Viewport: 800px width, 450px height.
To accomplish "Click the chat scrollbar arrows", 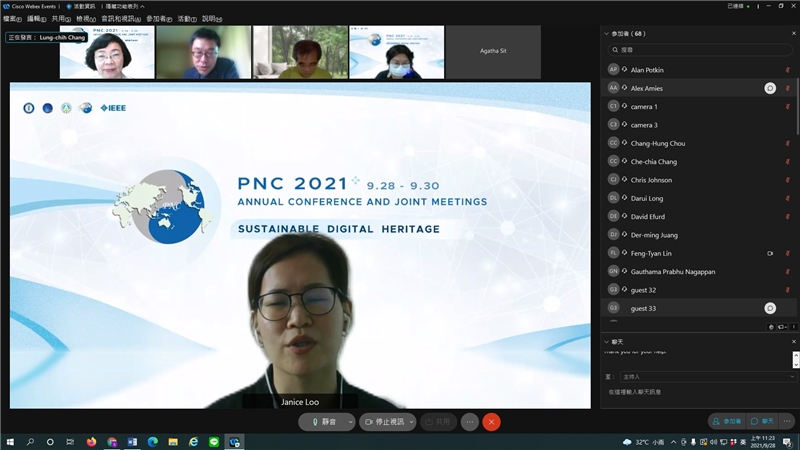I will [795, 359].
